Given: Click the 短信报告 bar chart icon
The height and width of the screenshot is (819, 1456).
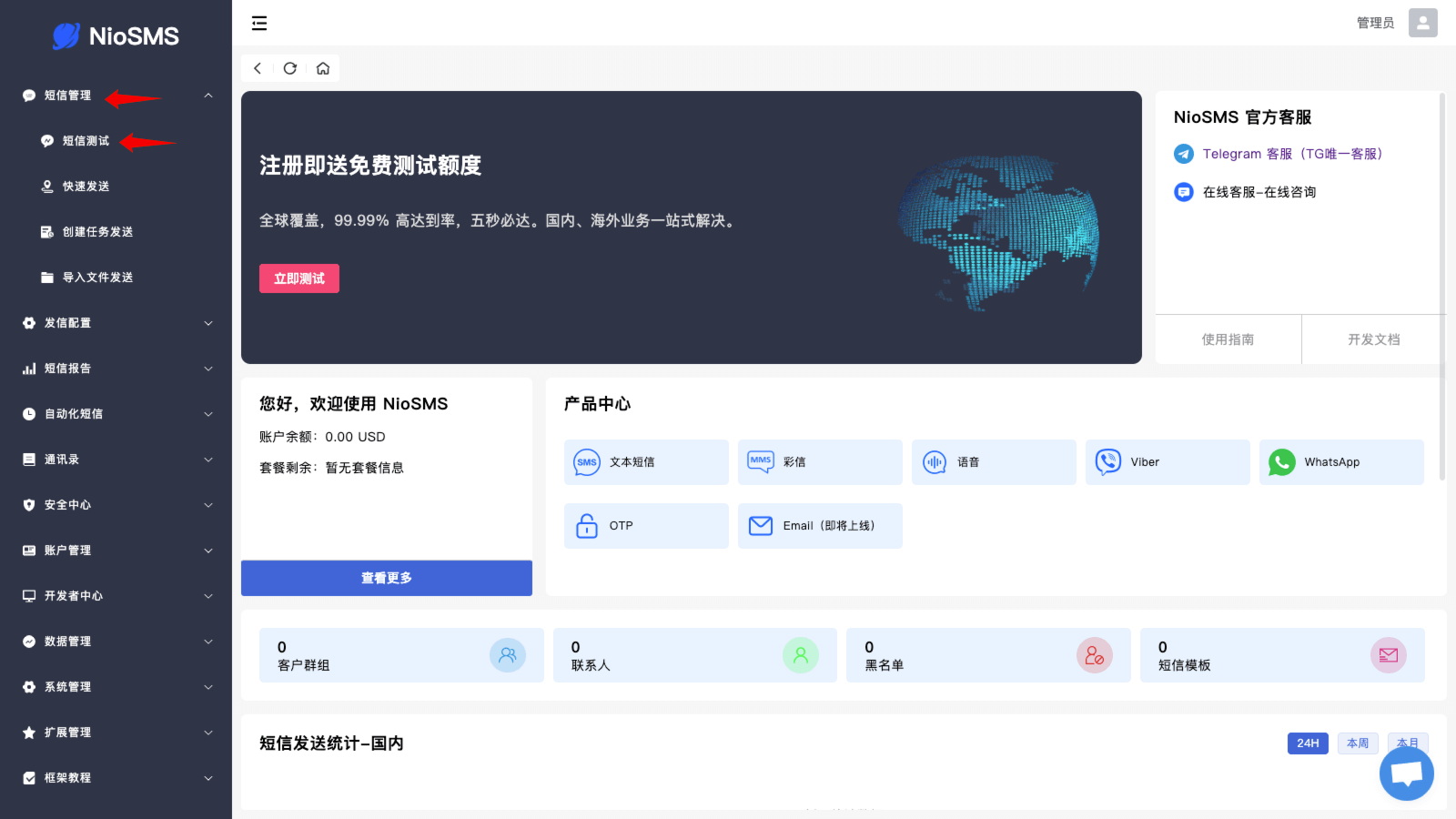Looking at the screenshot, I should pyautogui.click(x=29, y=369).
